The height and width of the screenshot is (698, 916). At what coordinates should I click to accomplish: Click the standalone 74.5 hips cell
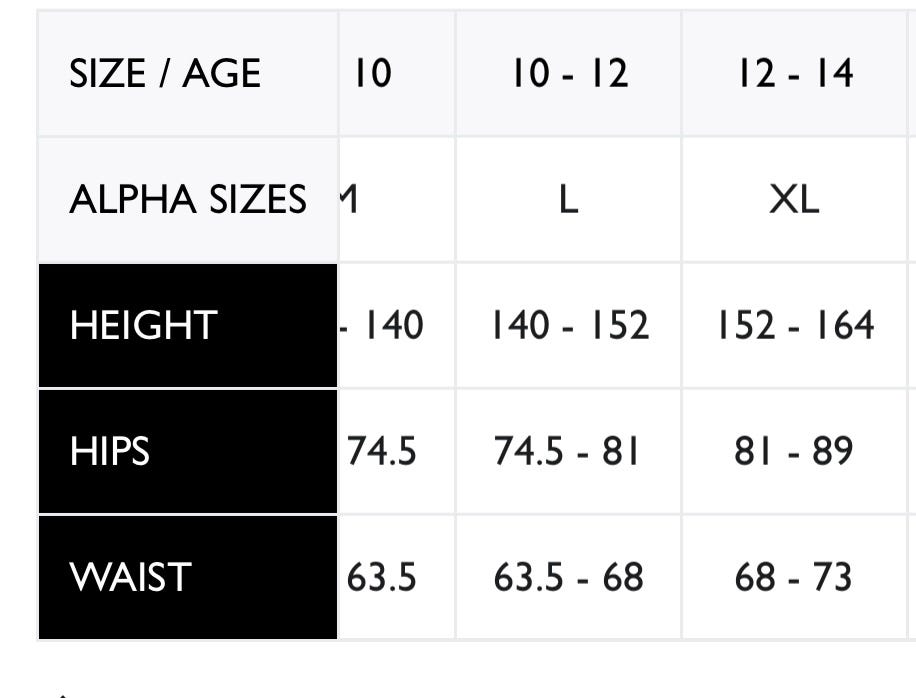point(382,452)
